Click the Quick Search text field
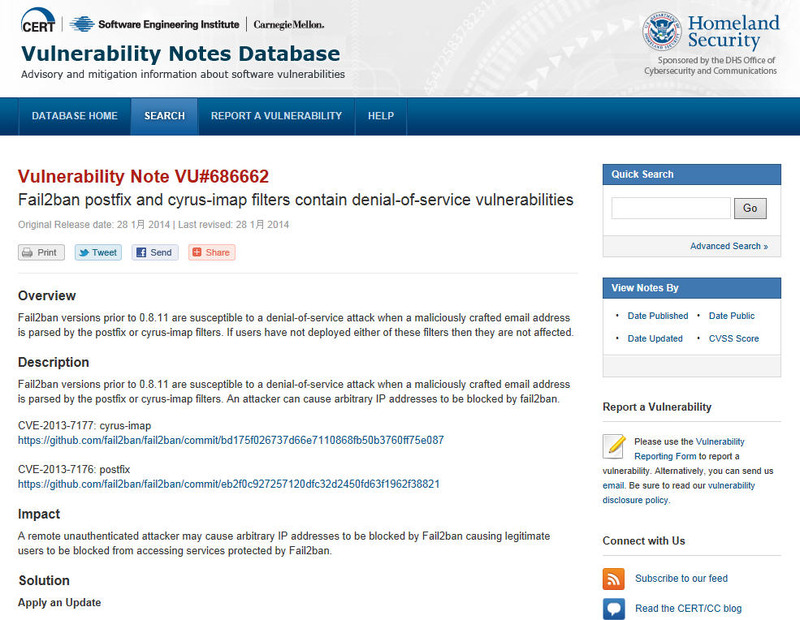 click(x=670, y=208)
